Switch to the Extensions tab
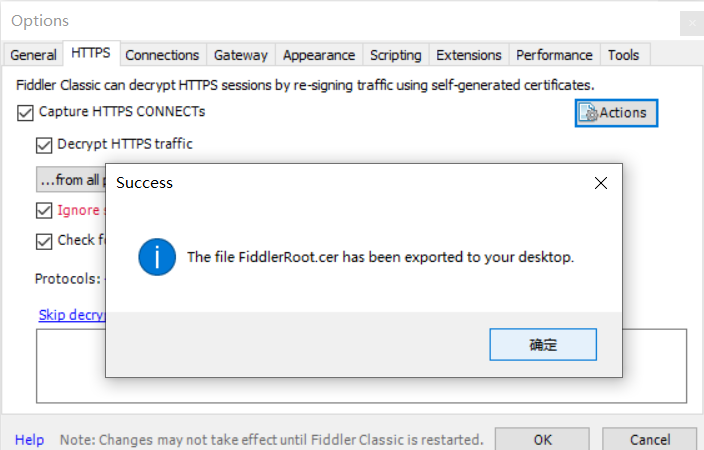The height and width of the screenshot is (450, 704). point(469,55)
